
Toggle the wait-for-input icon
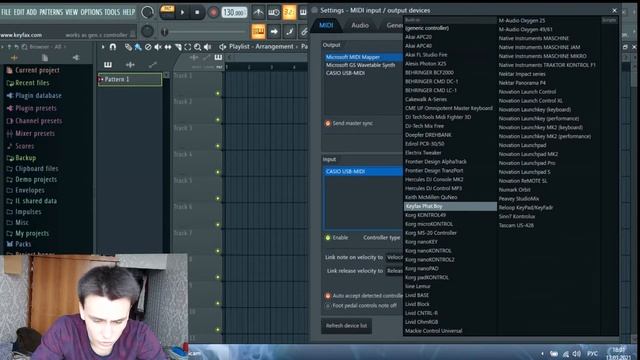[x=273, y=13]
